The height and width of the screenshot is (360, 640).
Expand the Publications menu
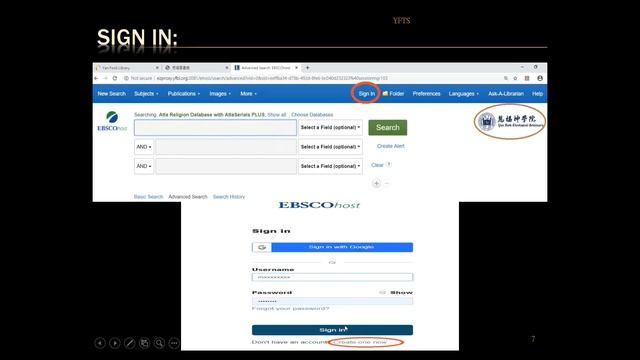point(184,94)
